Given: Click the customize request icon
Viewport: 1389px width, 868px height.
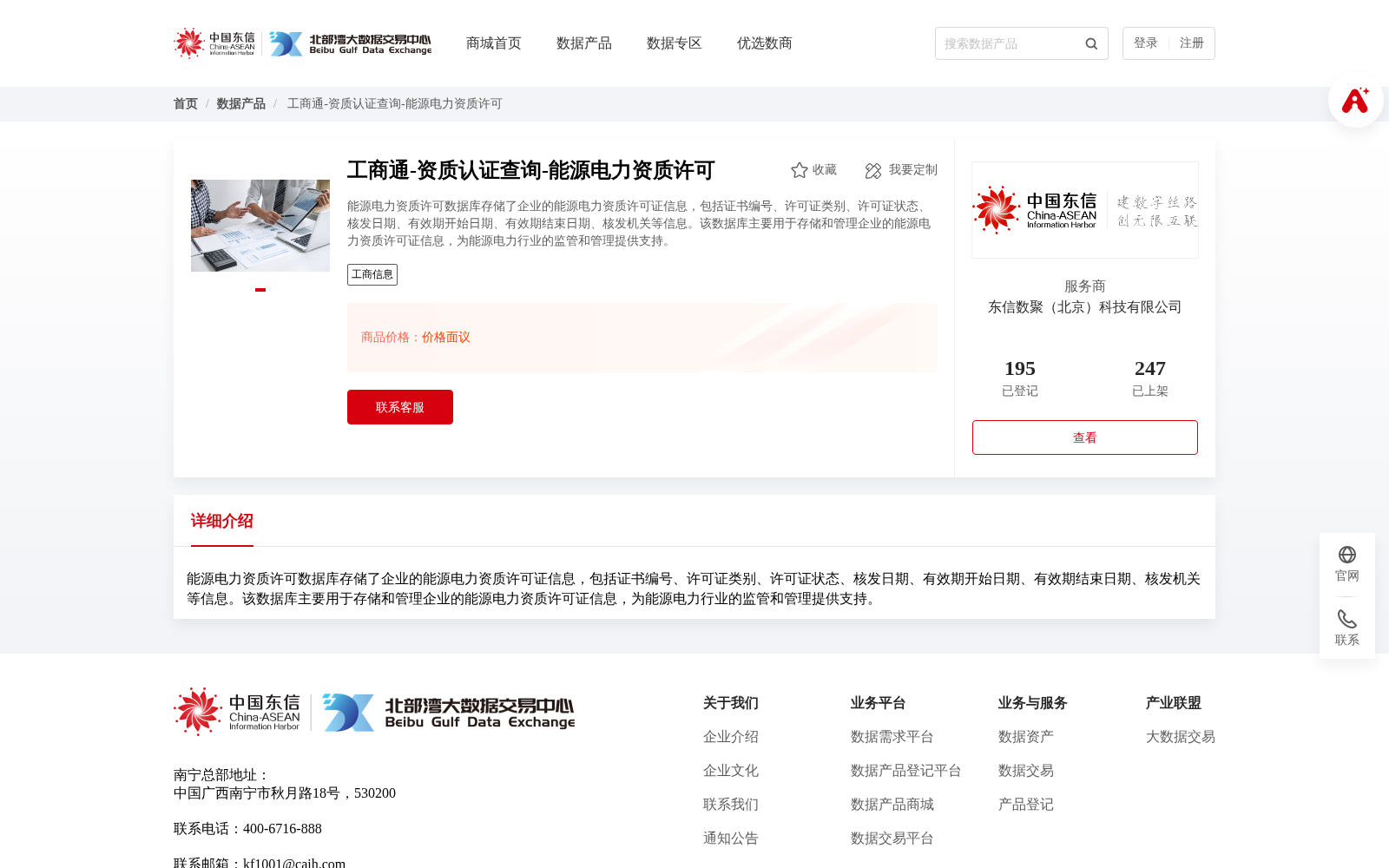Looking at the screenshot, I should coord(873,171).
